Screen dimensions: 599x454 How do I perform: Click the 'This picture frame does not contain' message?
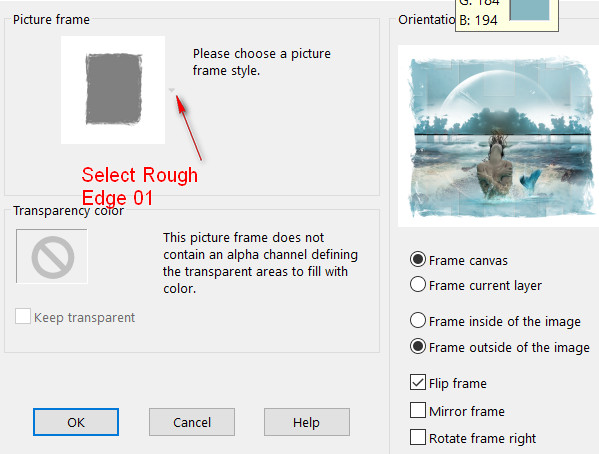(260, 263)
